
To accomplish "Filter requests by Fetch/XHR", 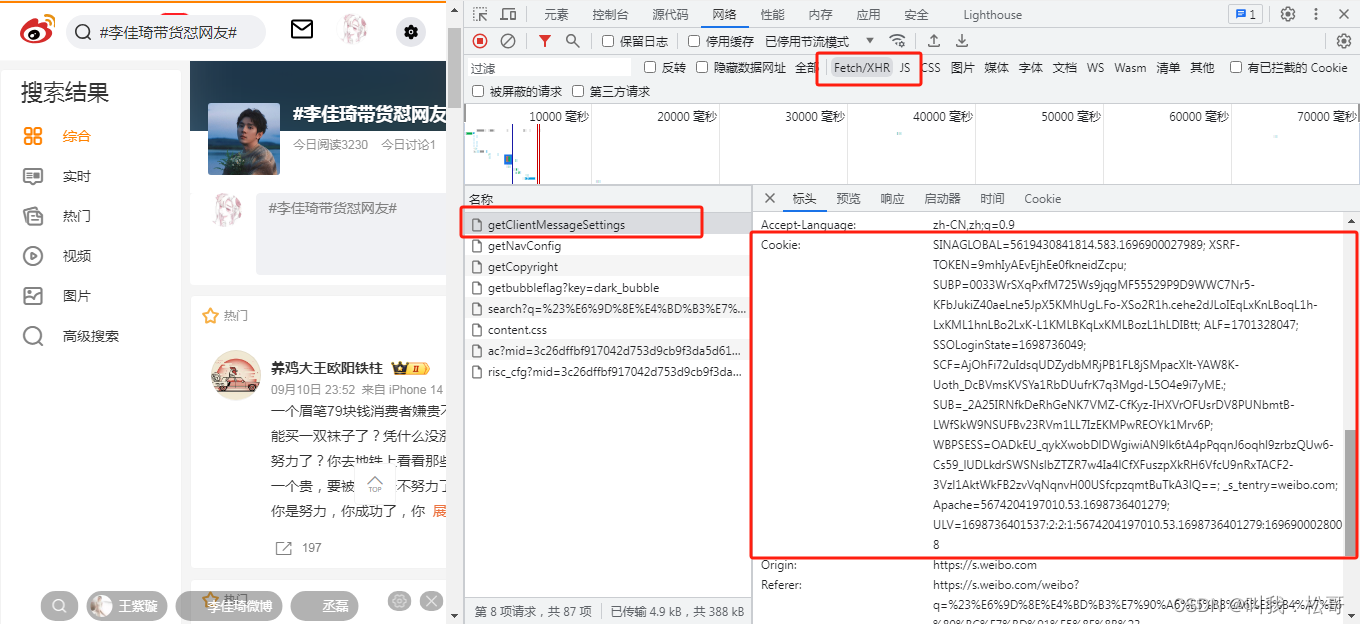I will point(861,68).
